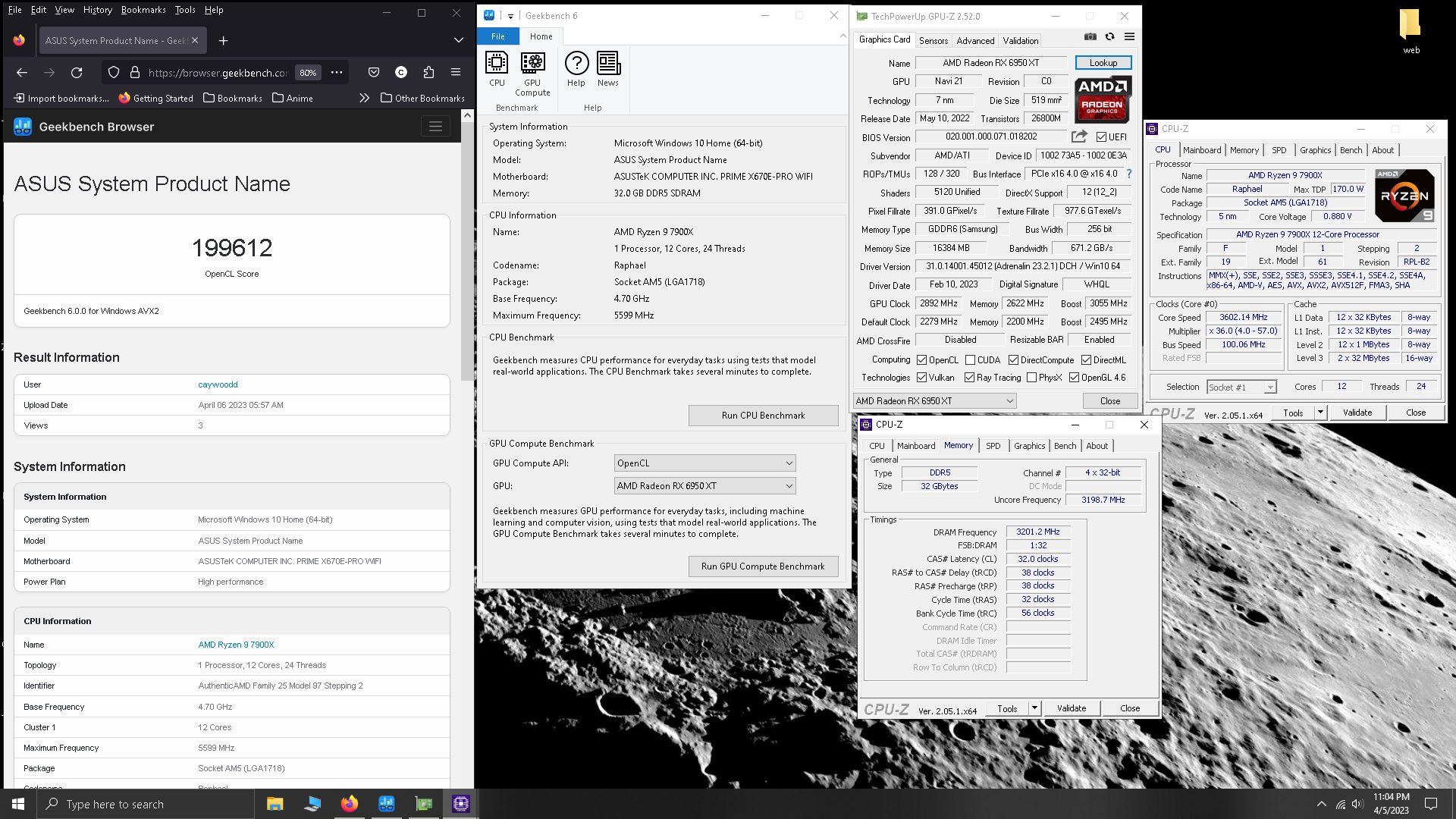Open SPD tab in CPU-Z Memory window
1456x819 pixels.
pyautogui.click(x=993, y=446)
